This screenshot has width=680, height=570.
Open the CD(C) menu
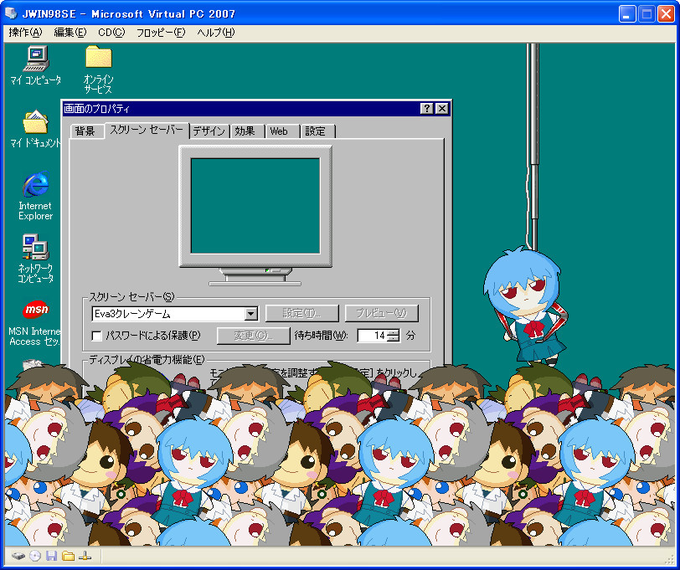(x=111, y=33)
